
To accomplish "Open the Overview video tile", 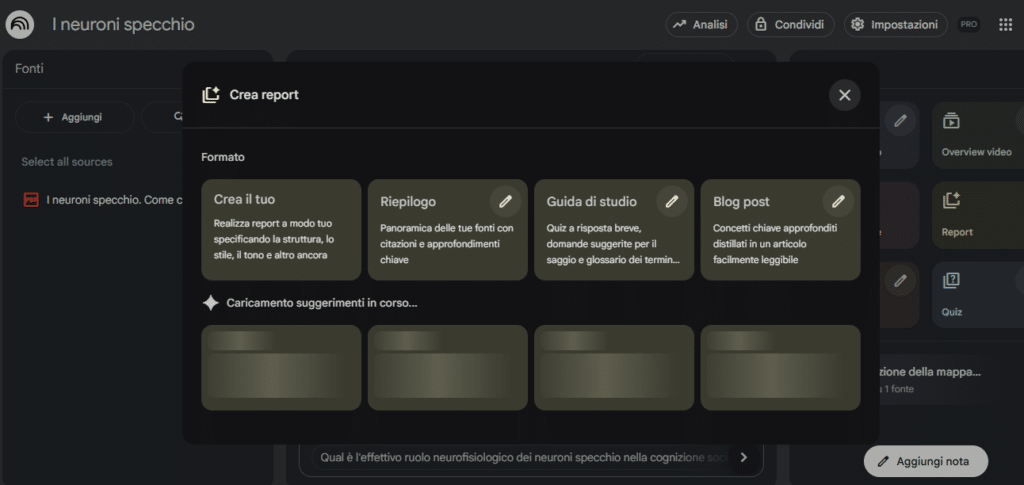I will 976,135.
